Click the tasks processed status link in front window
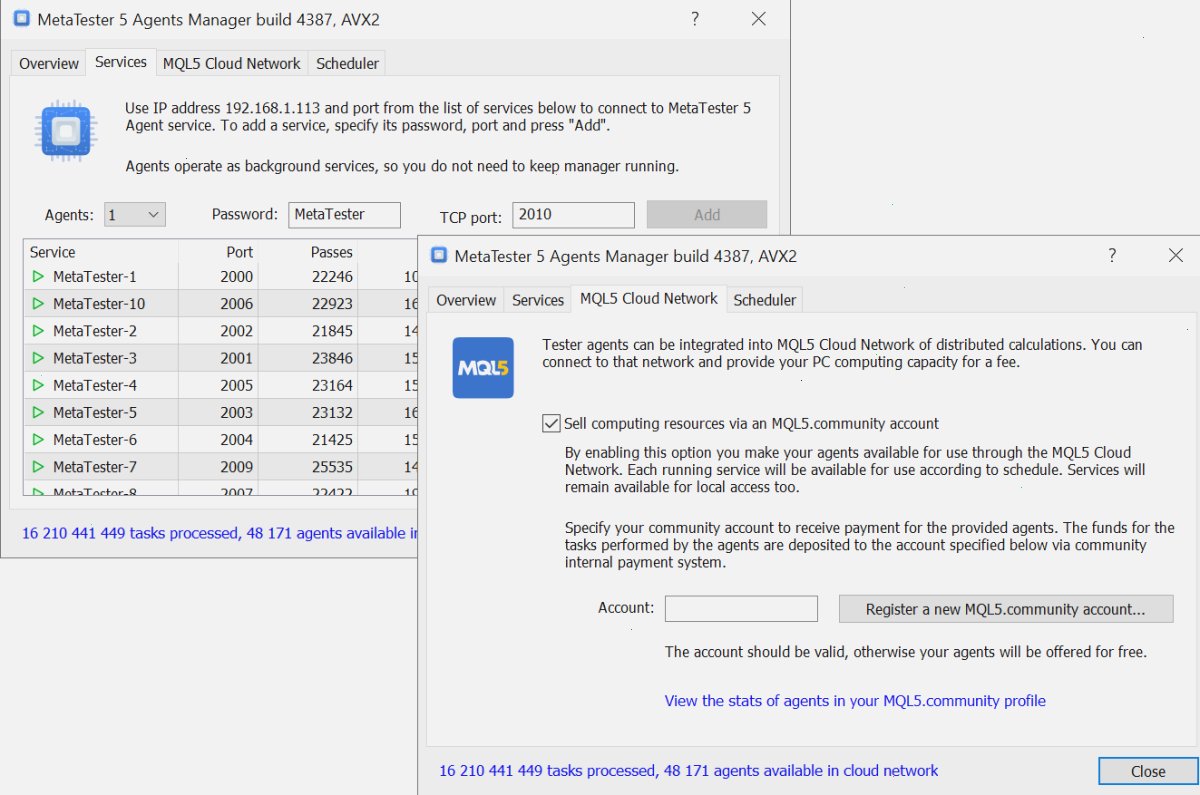The image size is (1200, 795). coord(689,771)
